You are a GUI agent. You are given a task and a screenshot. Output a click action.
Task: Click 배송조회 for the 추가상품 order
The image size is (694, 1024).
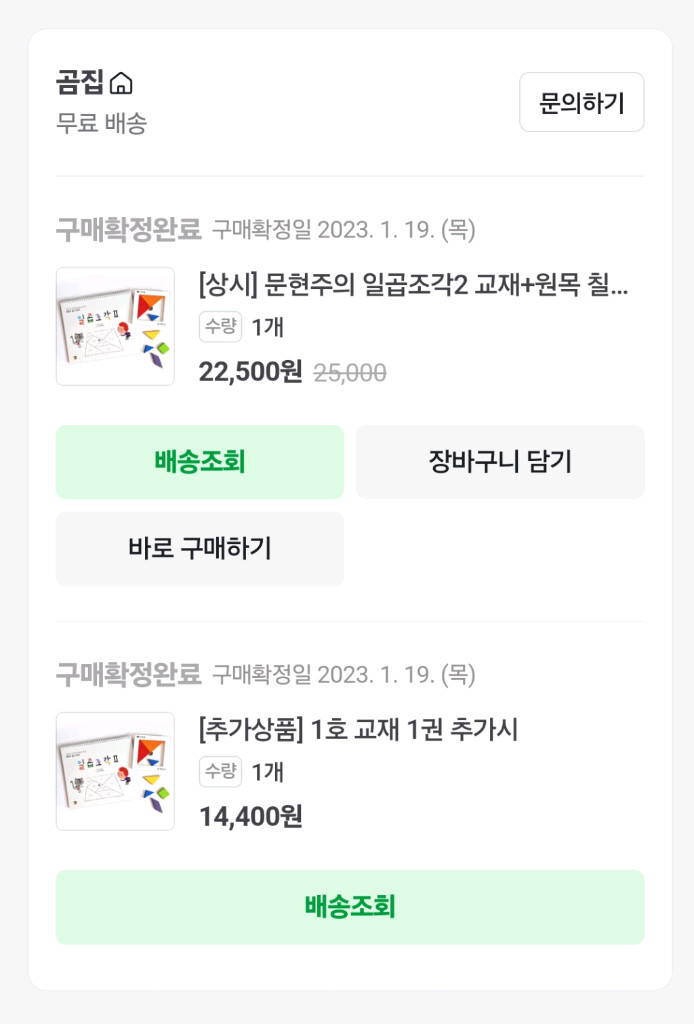pos(351,906)
